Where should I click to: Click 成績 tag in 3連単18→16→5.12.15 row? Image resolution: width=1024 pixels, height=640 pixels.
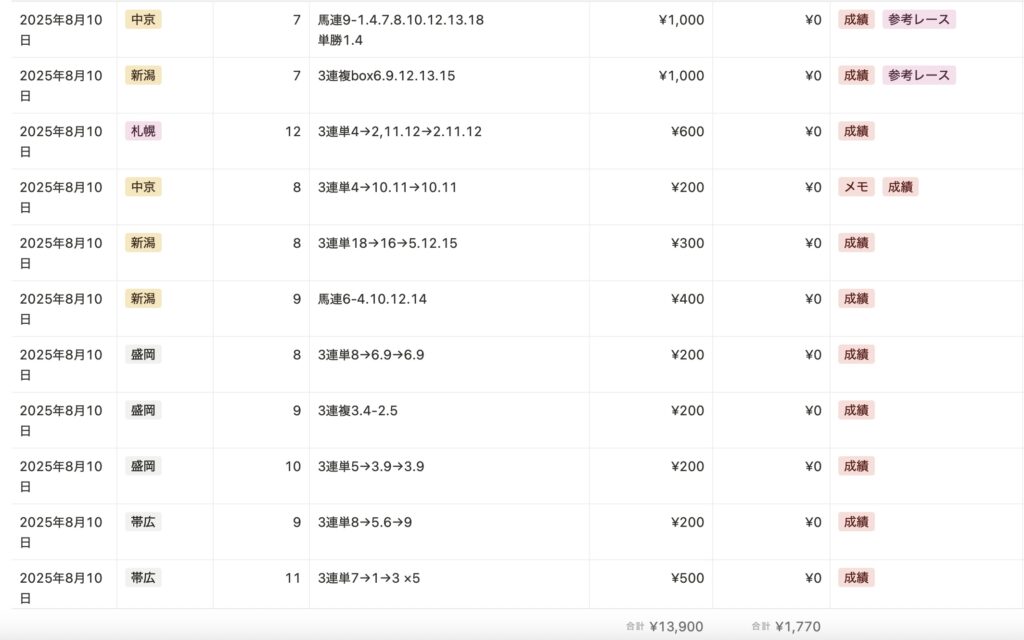coord(856,243)
